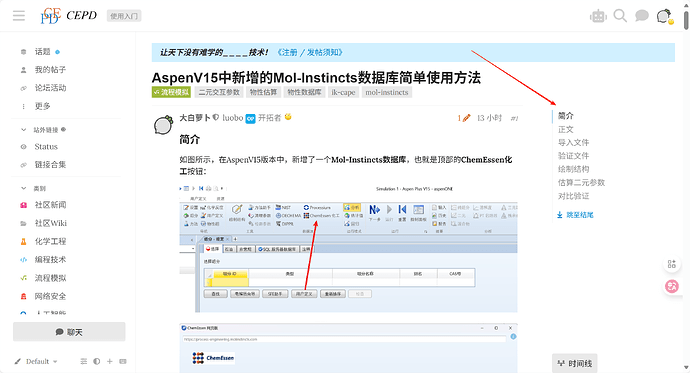Open 我的帖子 in sidebar
This screenshot has height=373, width=690.
click(x=43, y=69)
